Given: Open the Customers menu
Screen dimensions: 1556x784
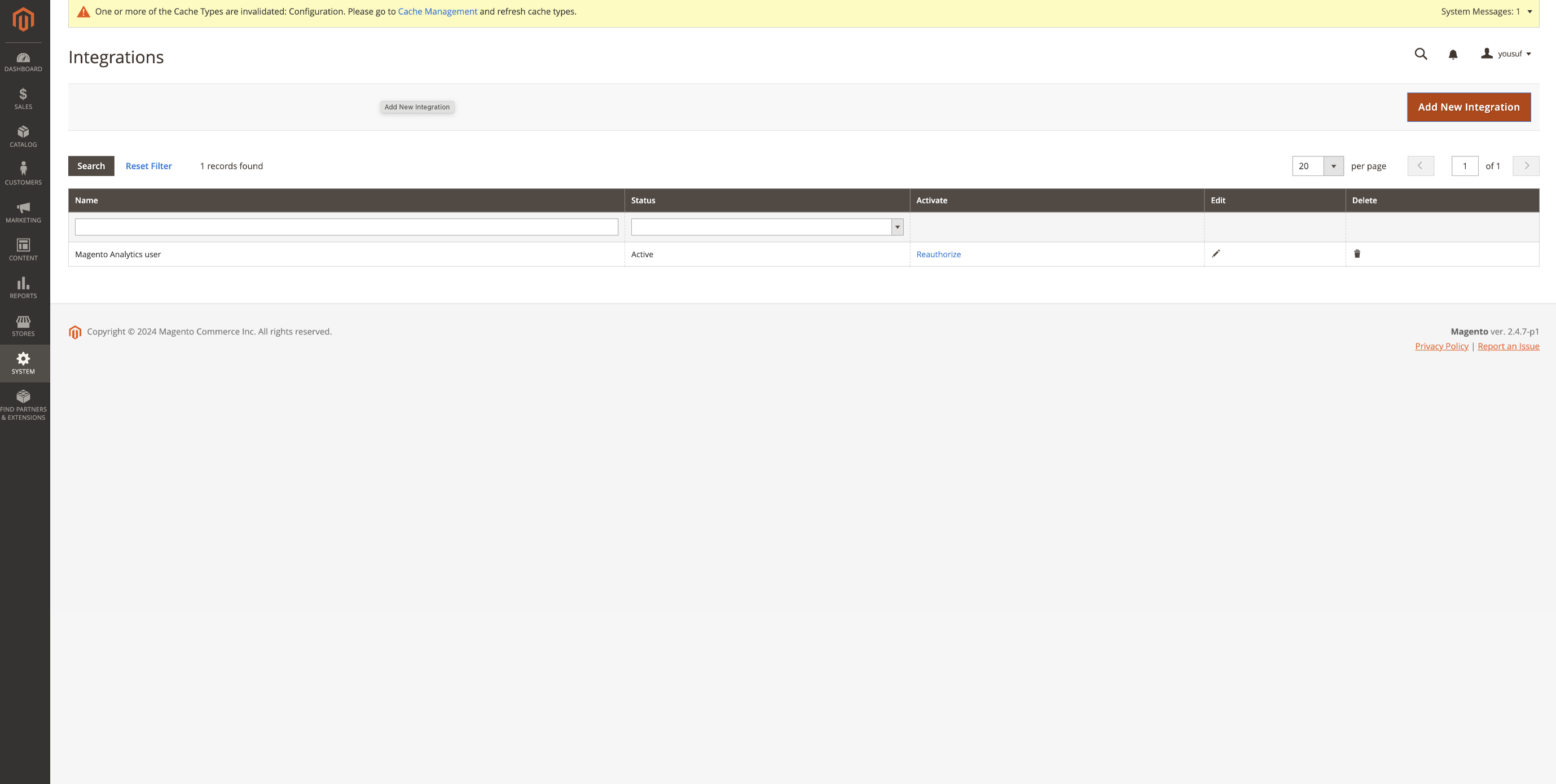Looking at the screenshot, I should point(23,174).
